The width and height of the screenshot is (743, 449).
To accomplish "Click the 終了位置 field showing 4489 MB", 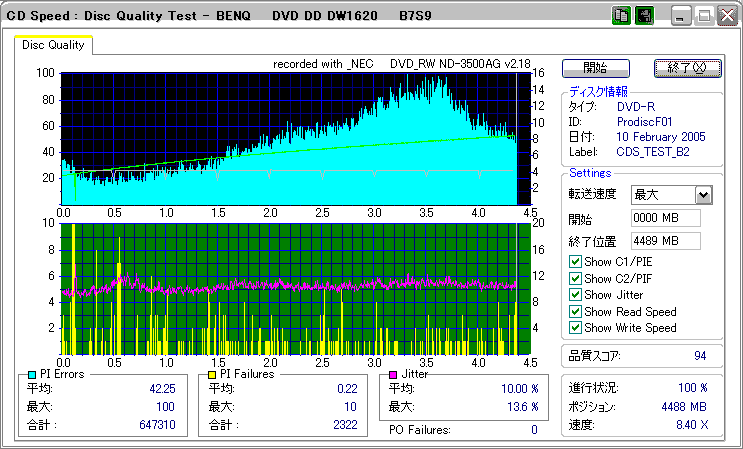I will coord(665,240).
